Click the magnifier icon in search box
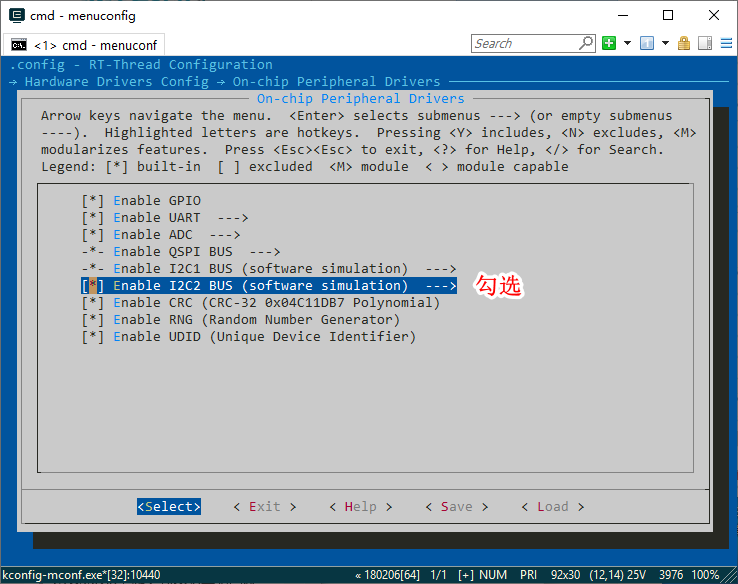This screenshot has width=738, height=584. tap(586, 43)
